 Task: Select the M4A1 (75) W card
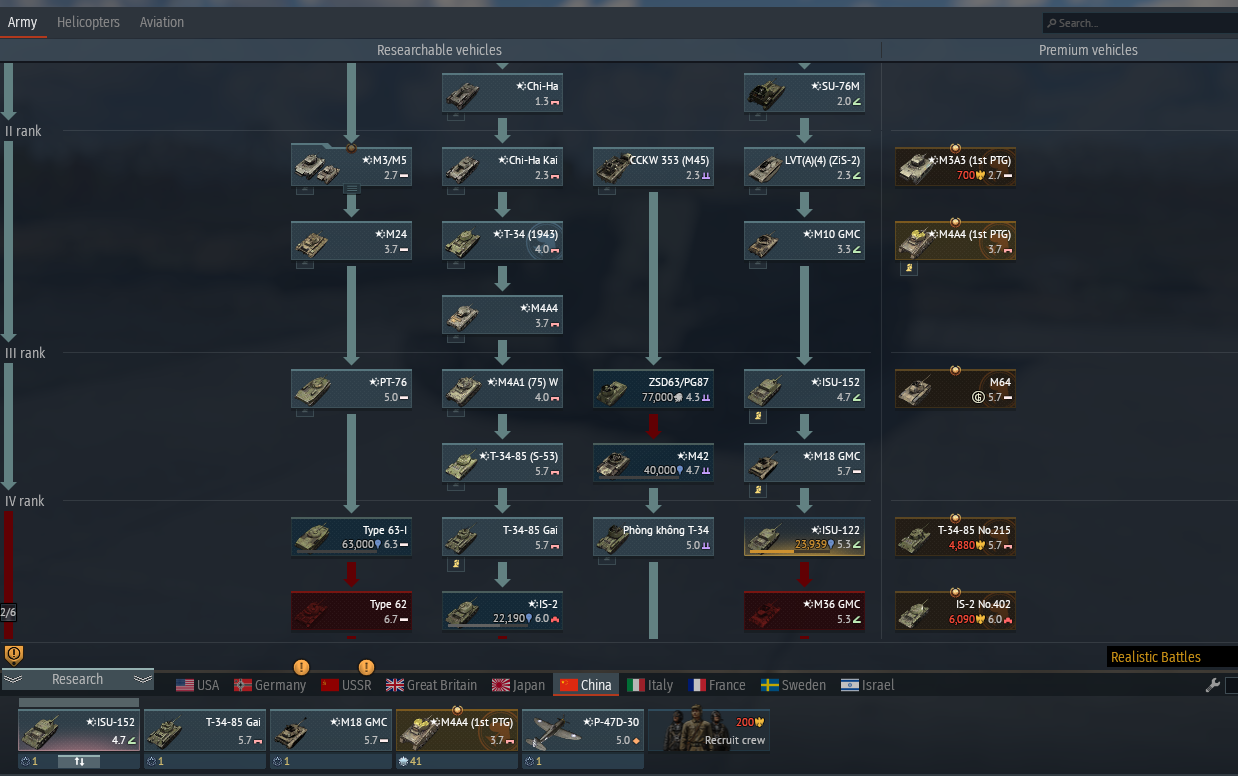pos(502,389)
